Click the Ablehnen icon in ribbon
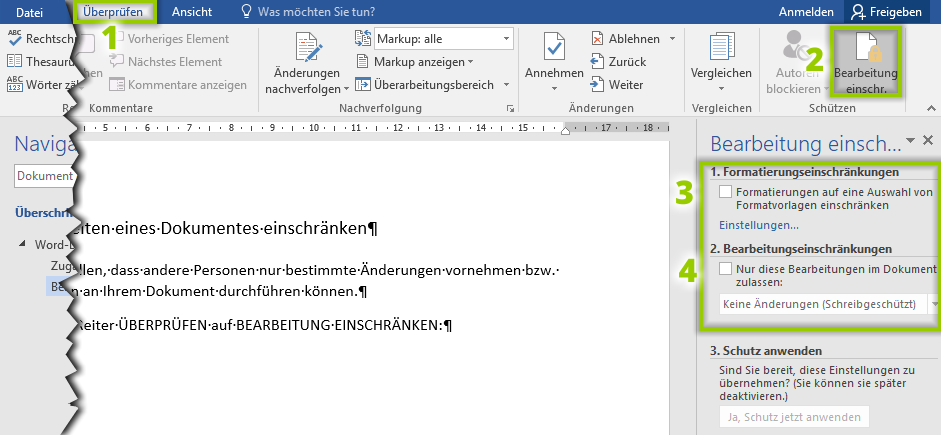This screenshot has width=941, height=435. click(626, 39)
